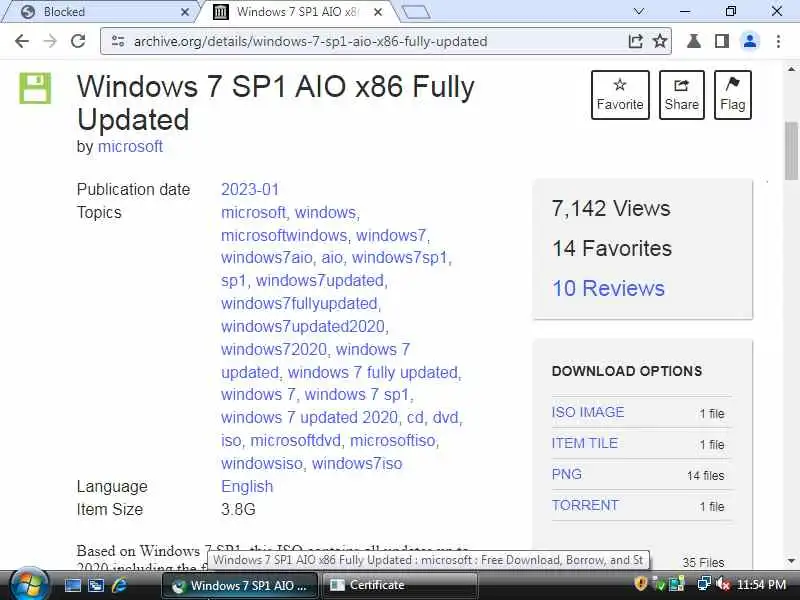Click the muted volume tray icon
Viewport: 800px width, 600px height.
[x=722, y=583]
